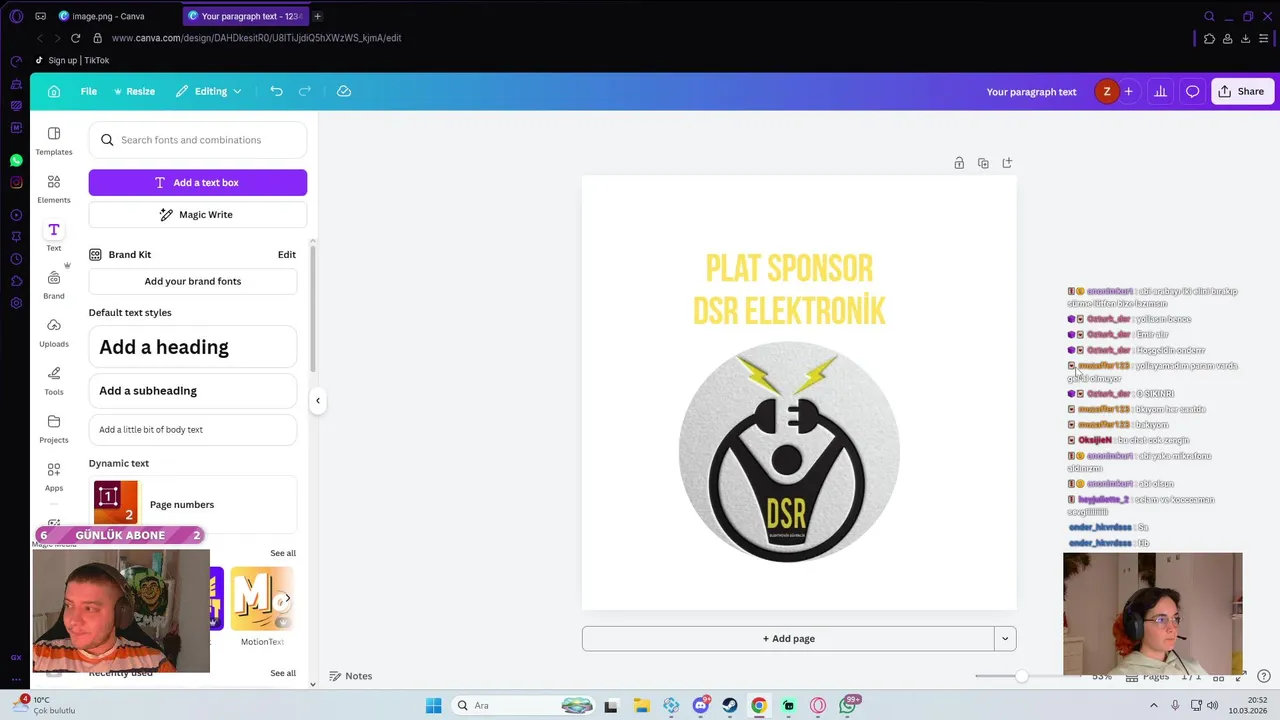Click the Add page button

tap(788, 638)
